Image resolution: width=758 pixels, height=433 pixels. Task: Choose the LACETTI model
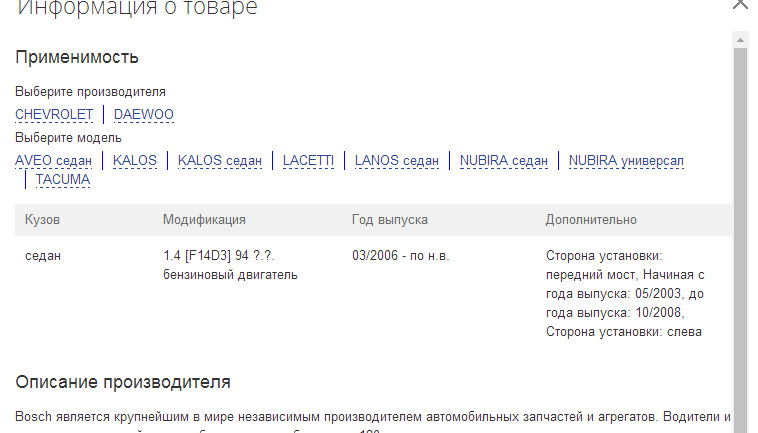(x=308, y=161)
